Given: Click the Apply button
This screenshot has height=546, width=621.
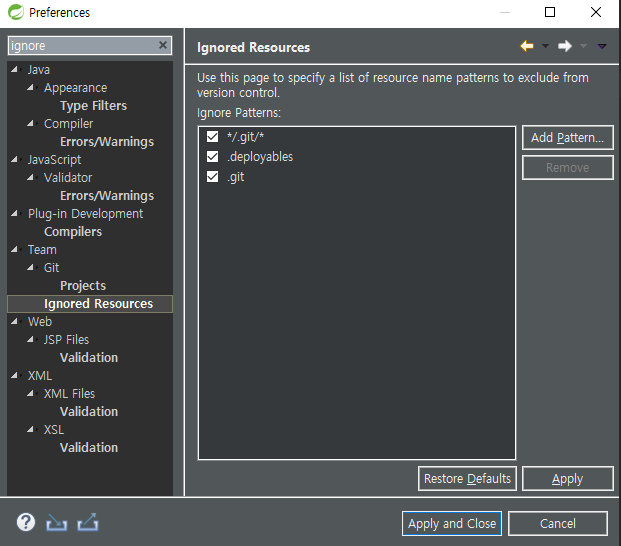Looking at the screenshot, I should pos(568,478).
